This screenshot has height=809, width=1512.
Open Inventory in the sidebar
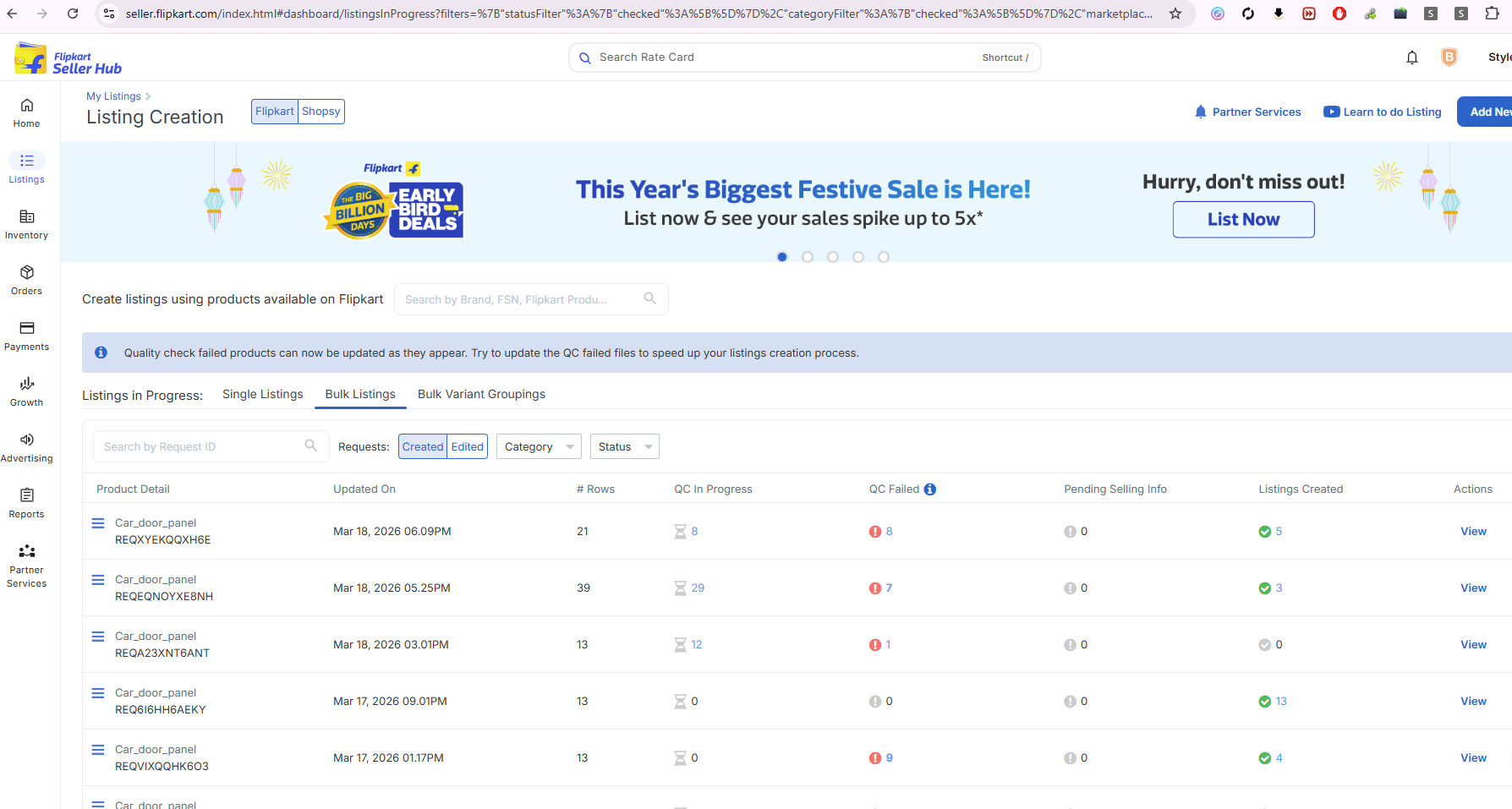pos(26,225)
